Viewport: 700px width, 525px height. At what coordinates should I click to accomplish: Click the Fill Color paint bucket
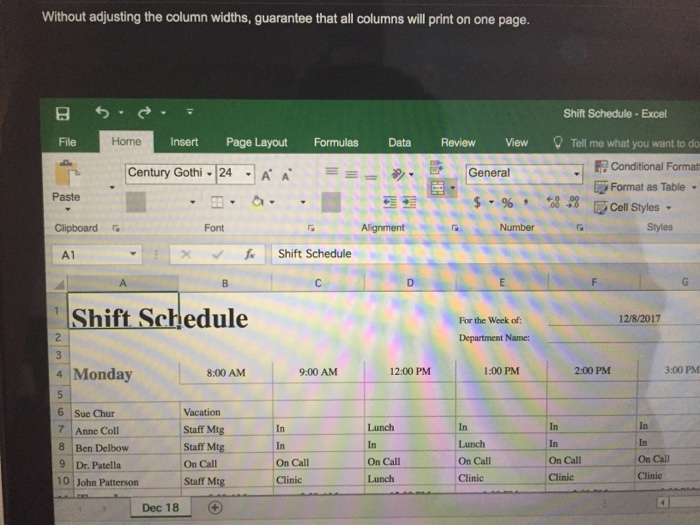pyautogui.click(x=257, y=202)
